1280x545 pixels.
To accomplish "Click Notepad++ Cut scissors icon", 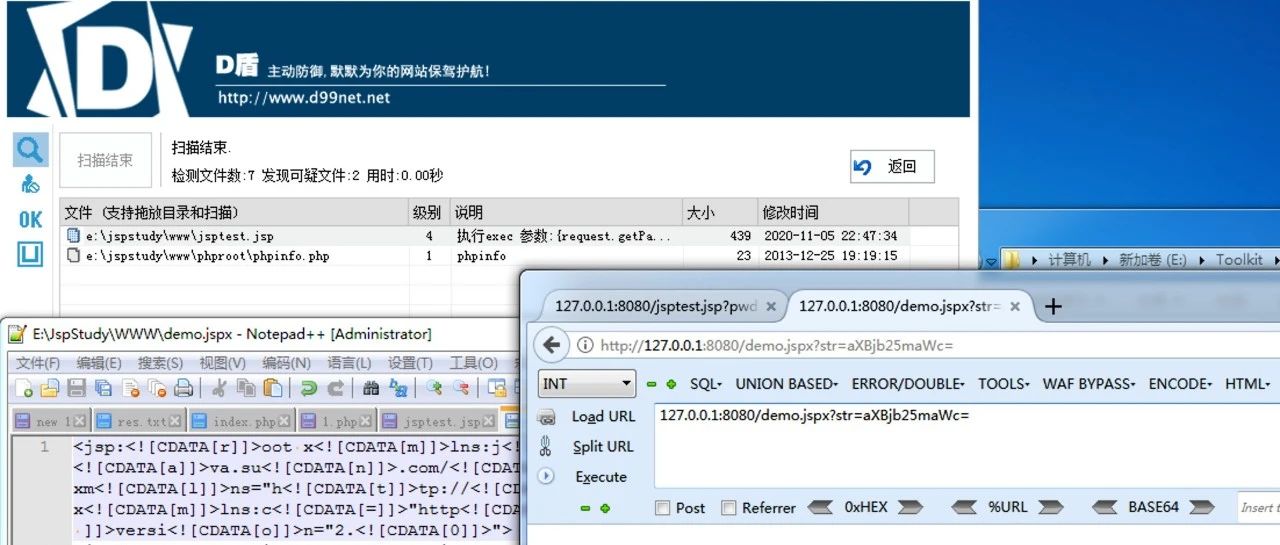I will coord(218,388).
